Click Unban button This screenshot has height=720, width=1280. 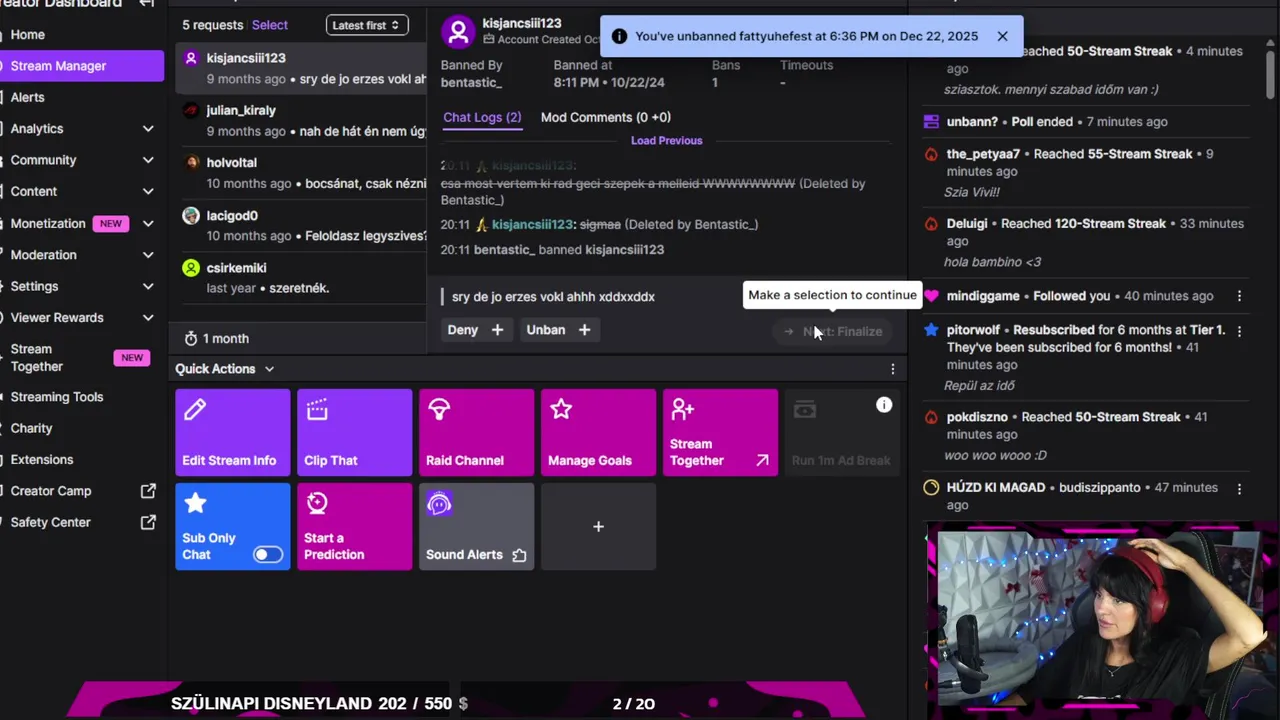pyautogui.click(x=558, y=330)
